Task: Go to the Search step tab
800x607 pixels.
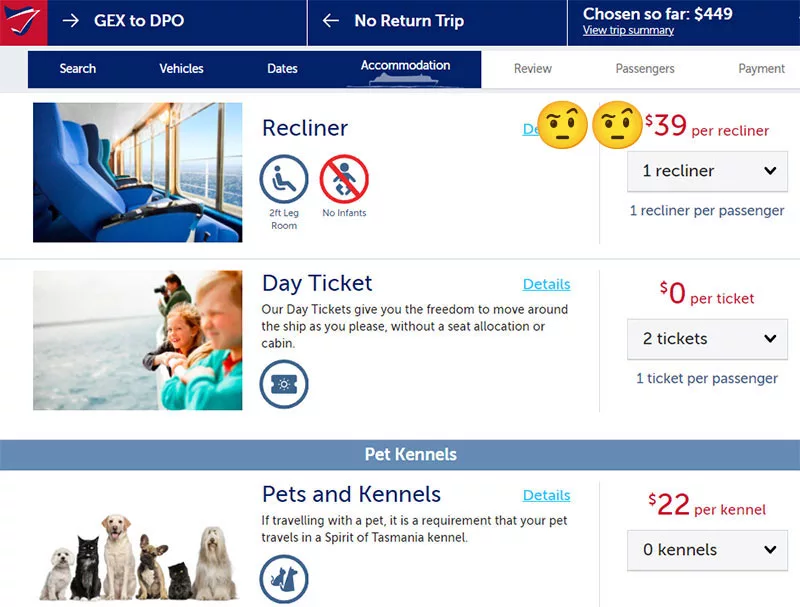Action: (x=77, y=69)
